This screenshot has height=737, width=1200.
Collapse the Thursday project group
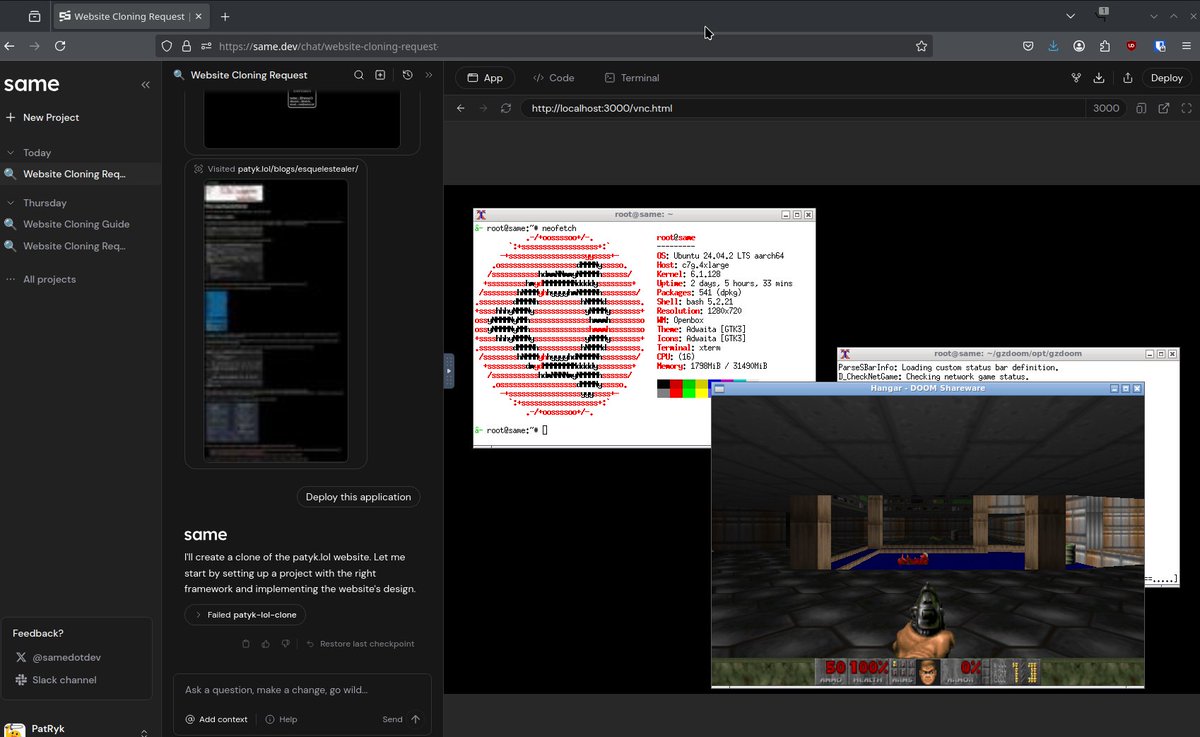pos(36,203)
